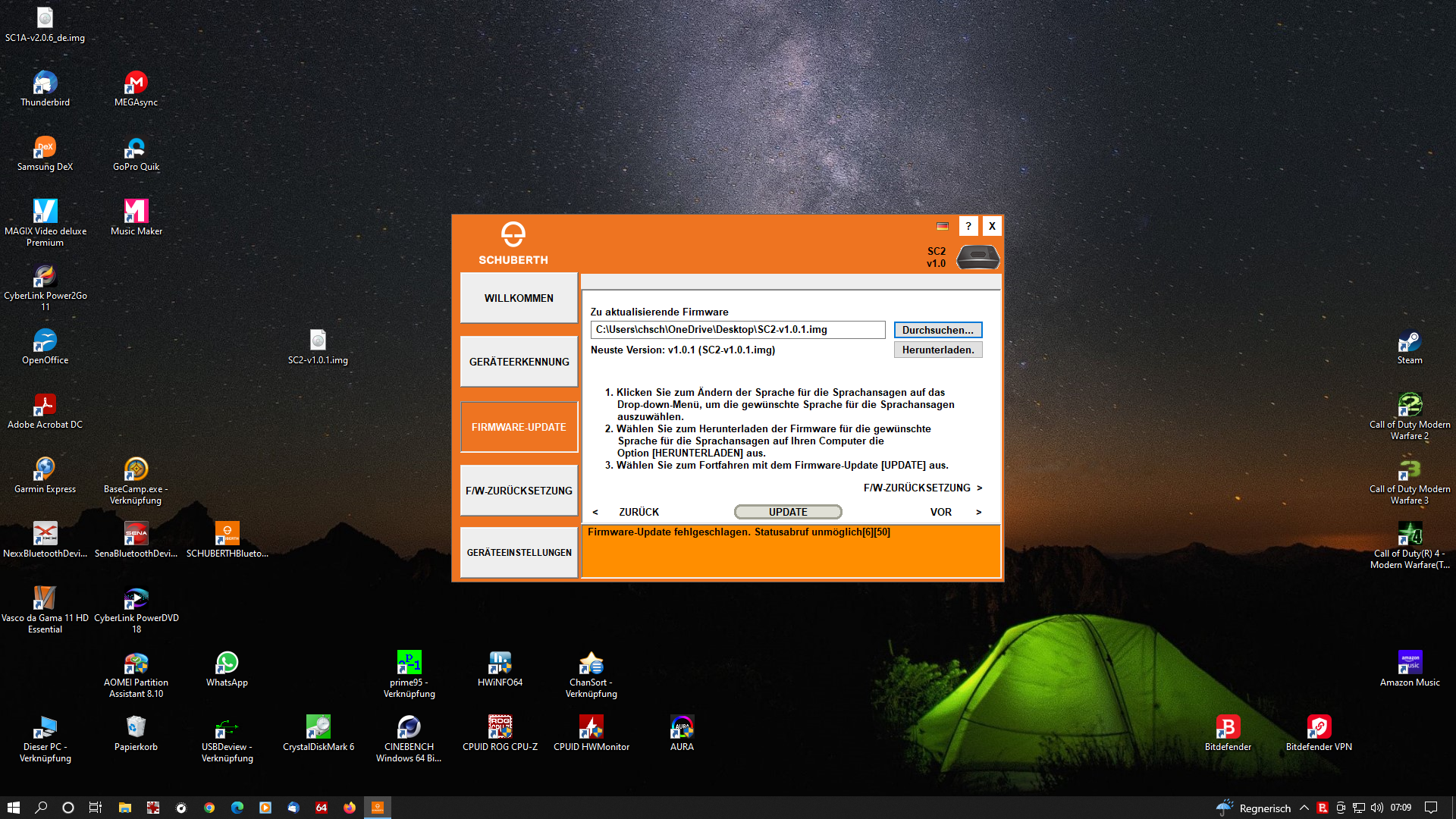1456x819 pixels.
Task: Select Call of Duty Modern Warfare 2 icon
Action: point(1410,416)
